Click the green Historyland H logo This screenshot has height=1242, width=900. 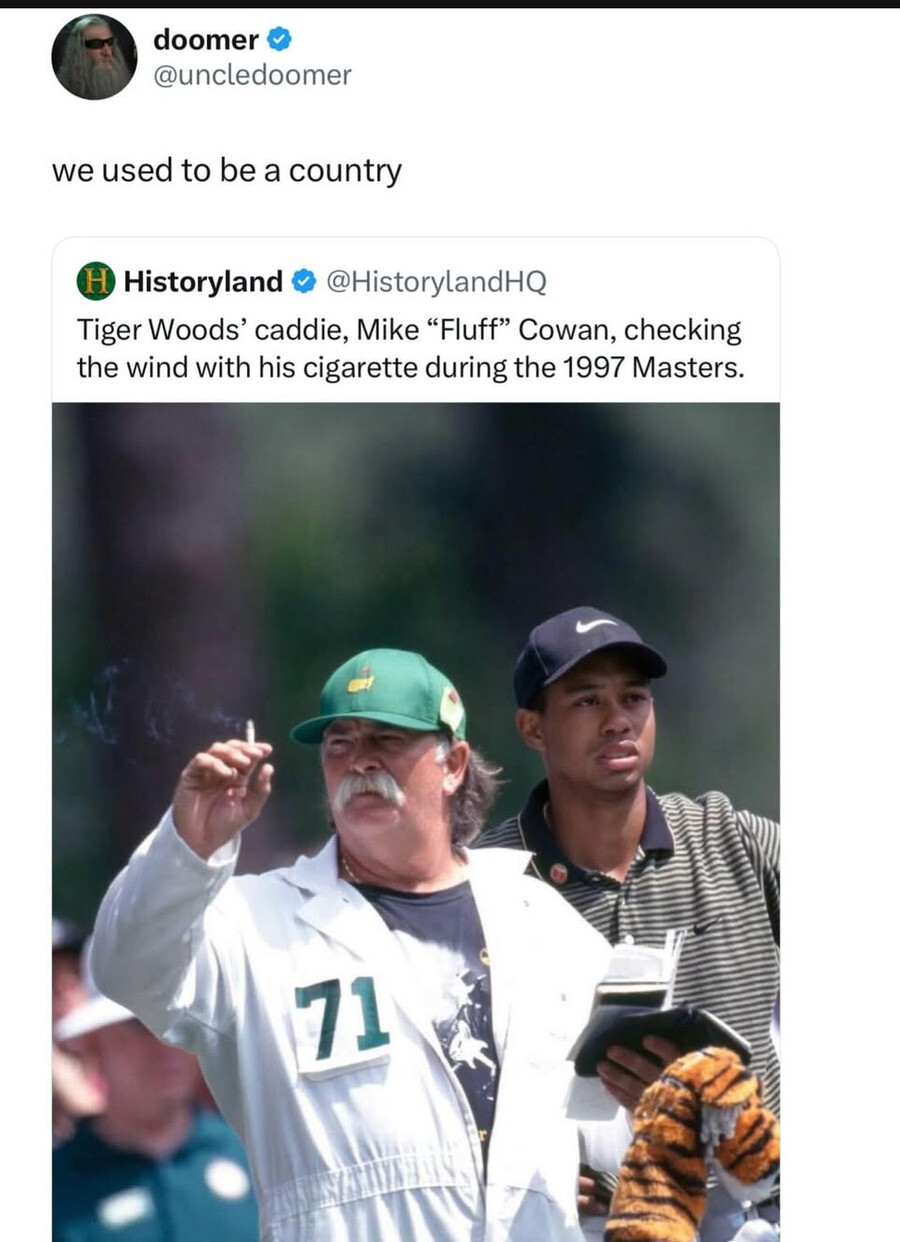click(x=96, y=281)
